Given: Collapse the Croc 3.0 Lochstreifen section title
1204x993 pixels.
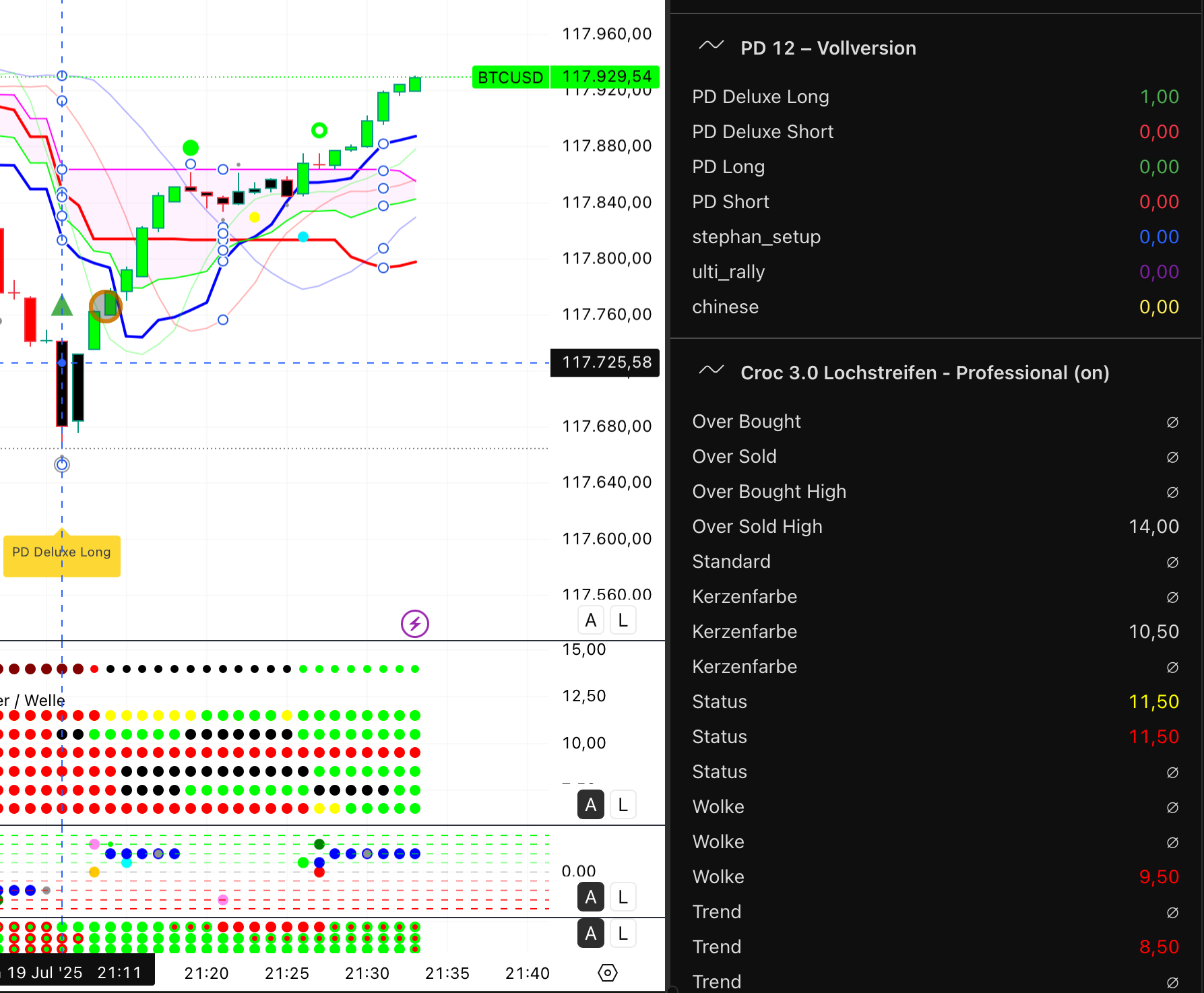Looking at the screenshot, I should tap(924, 373).
